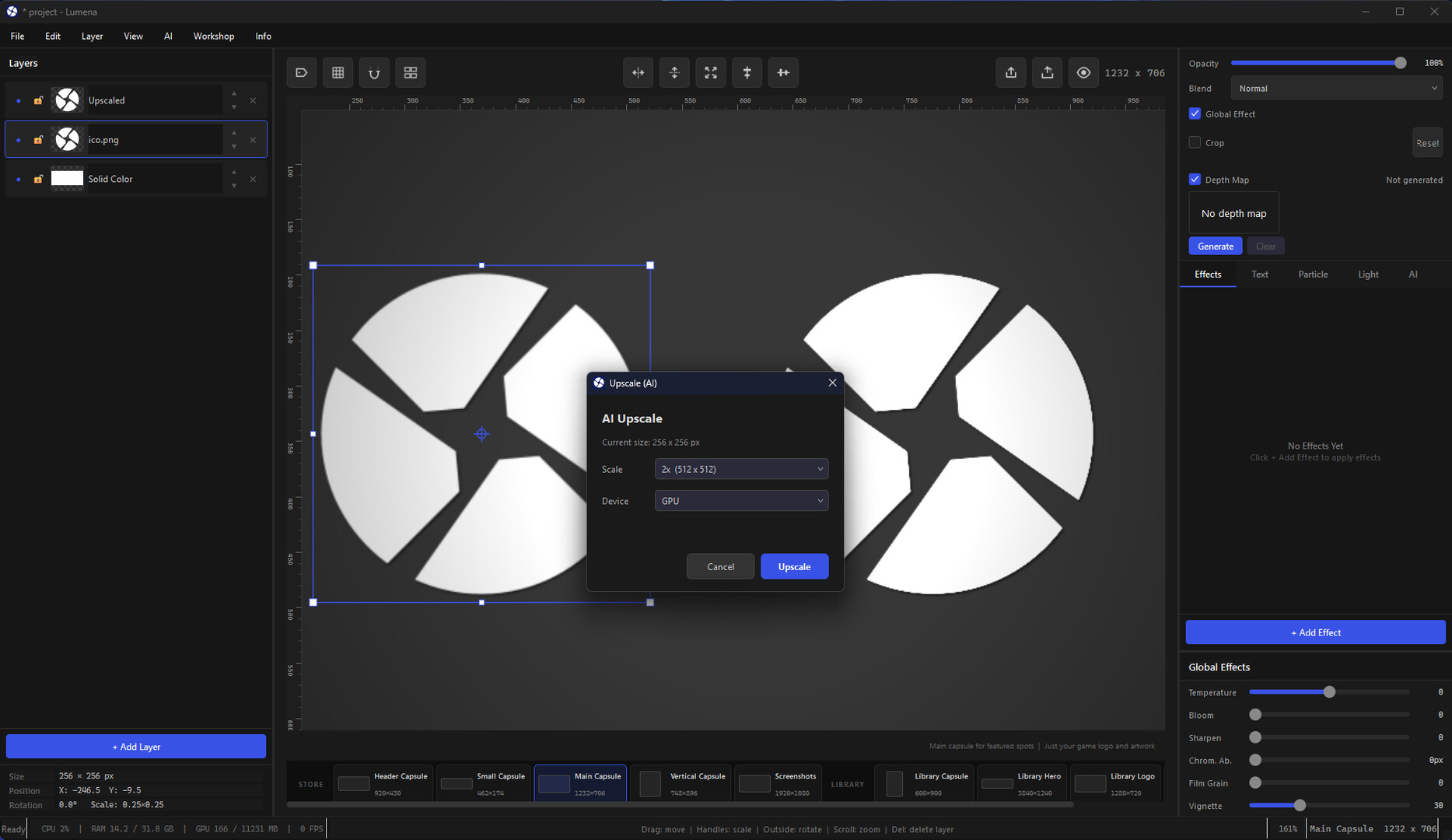Enable snapping with the magnet icon
The image size is (1452, 840).
374,72
